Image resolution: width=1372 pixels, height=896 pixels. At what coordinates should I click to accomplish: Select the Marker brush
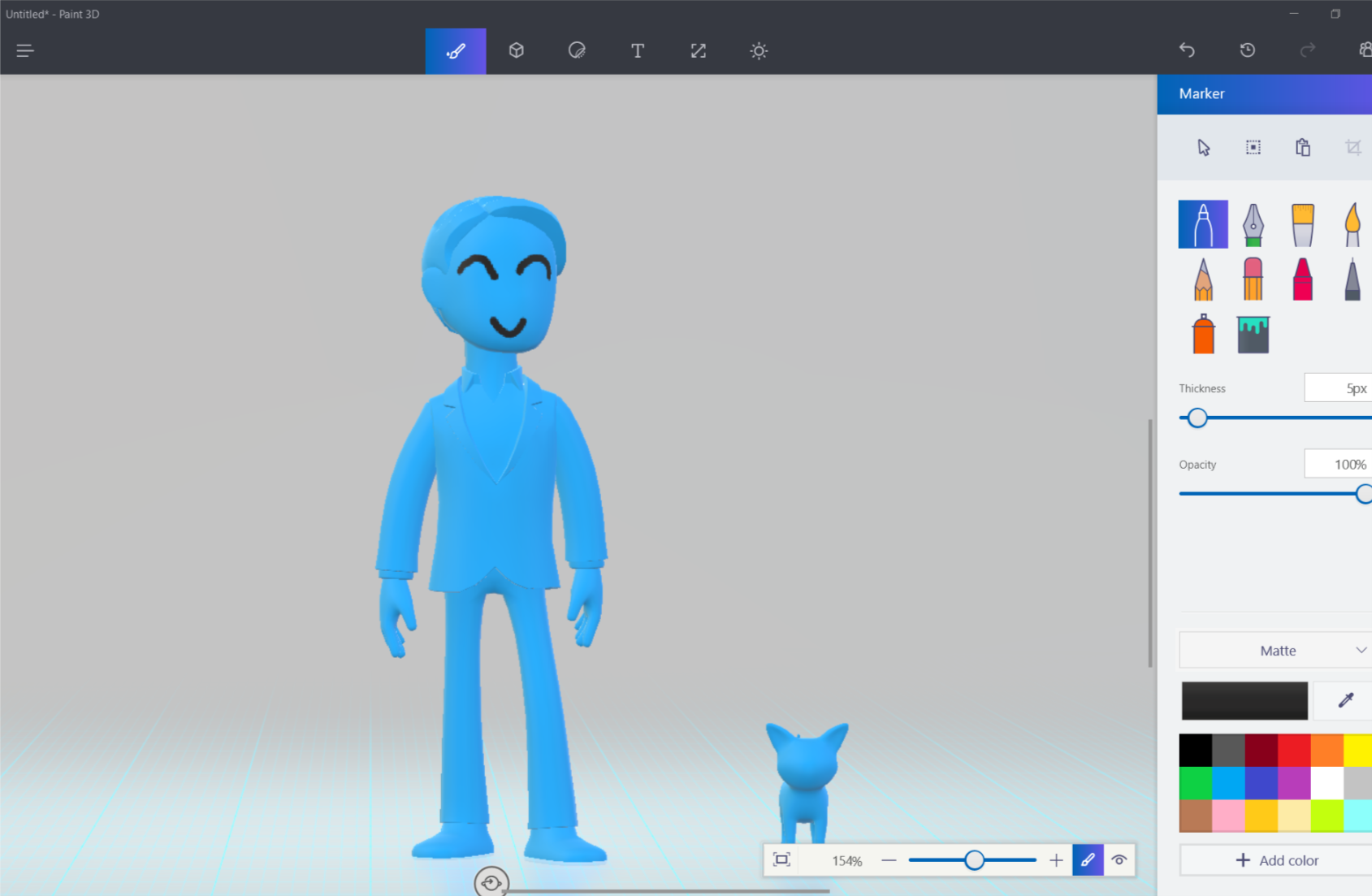[x=1203, y=224]
